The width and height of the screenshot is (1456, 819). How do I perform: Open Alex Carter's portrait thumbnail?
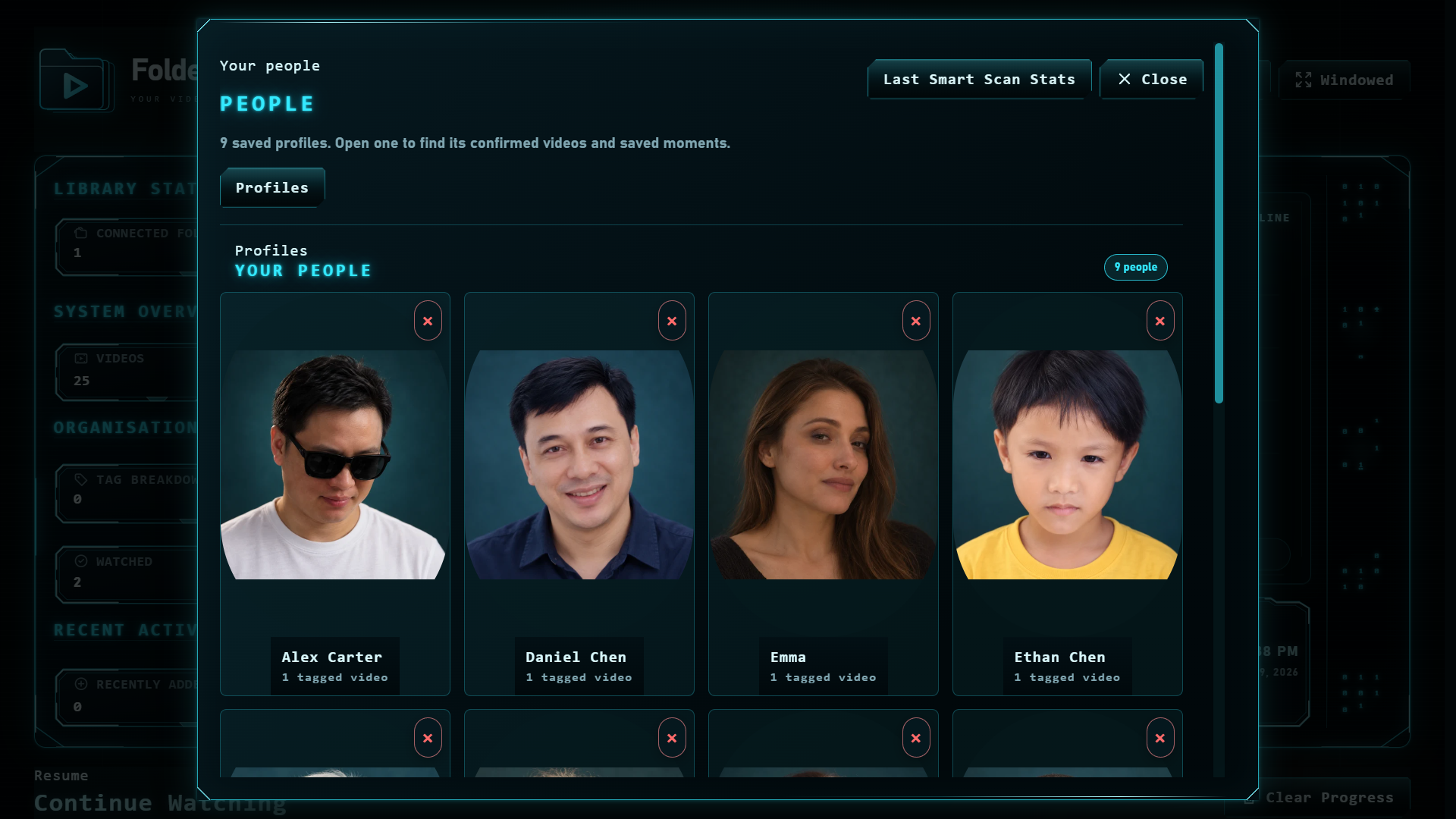334,464
